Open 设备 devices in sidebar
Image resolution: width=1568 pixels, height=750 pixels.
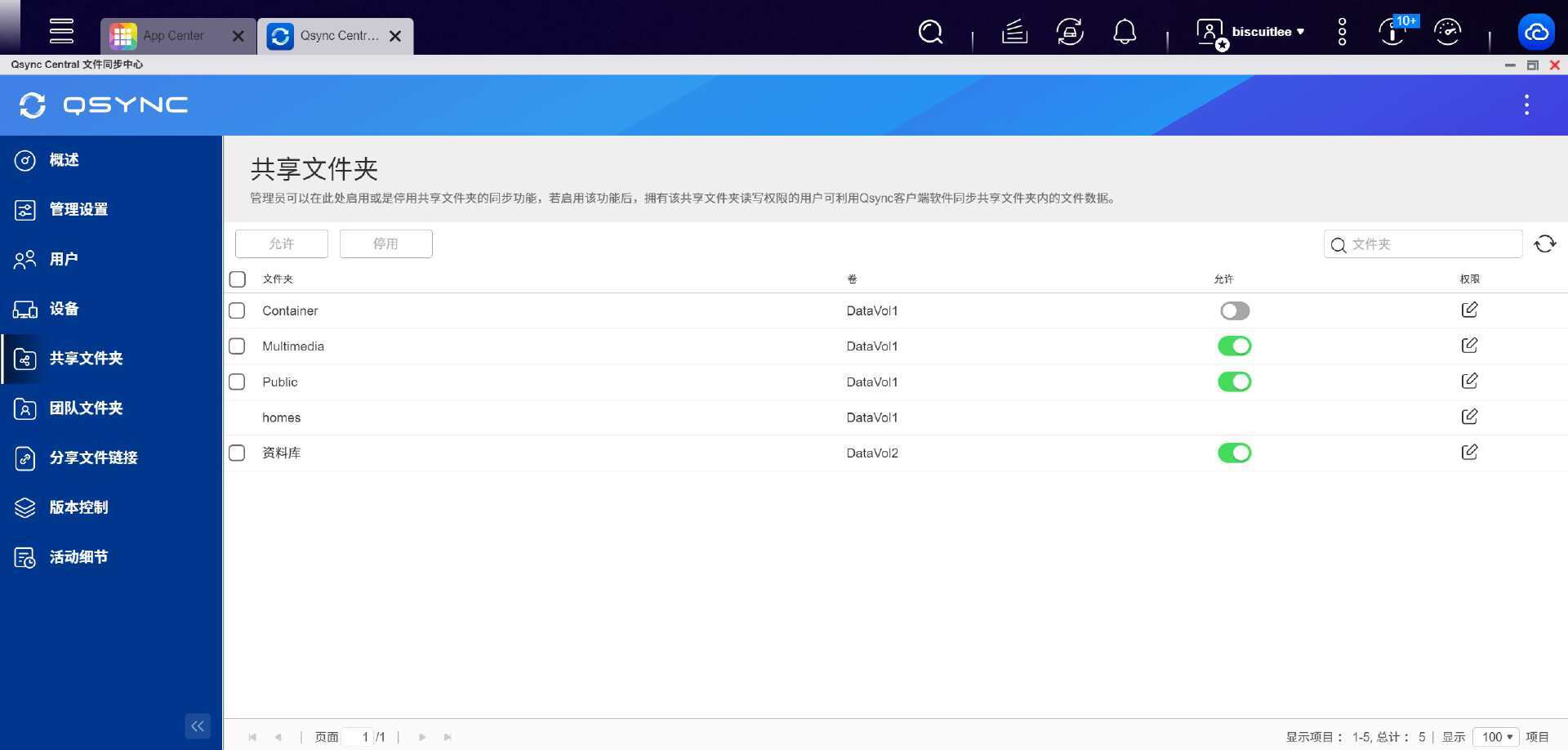pos(111,309)
